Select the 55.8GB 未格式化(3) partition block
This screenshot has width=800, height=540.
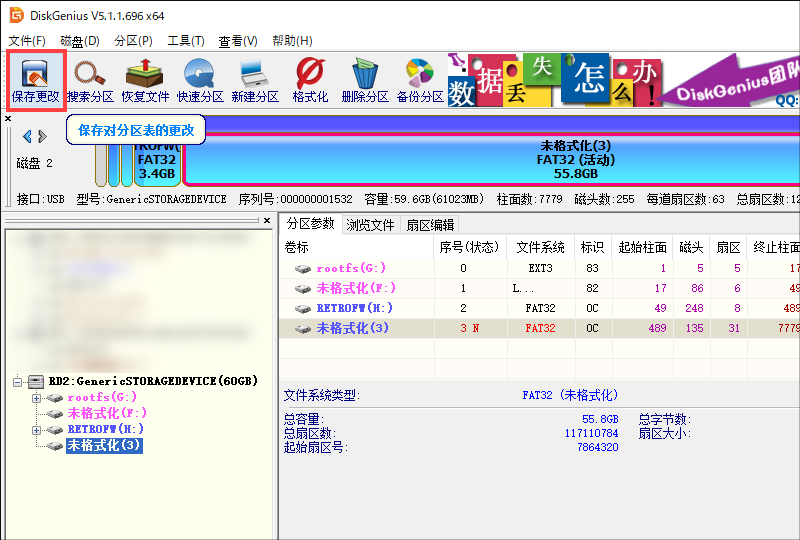click(x=491, y=159)
